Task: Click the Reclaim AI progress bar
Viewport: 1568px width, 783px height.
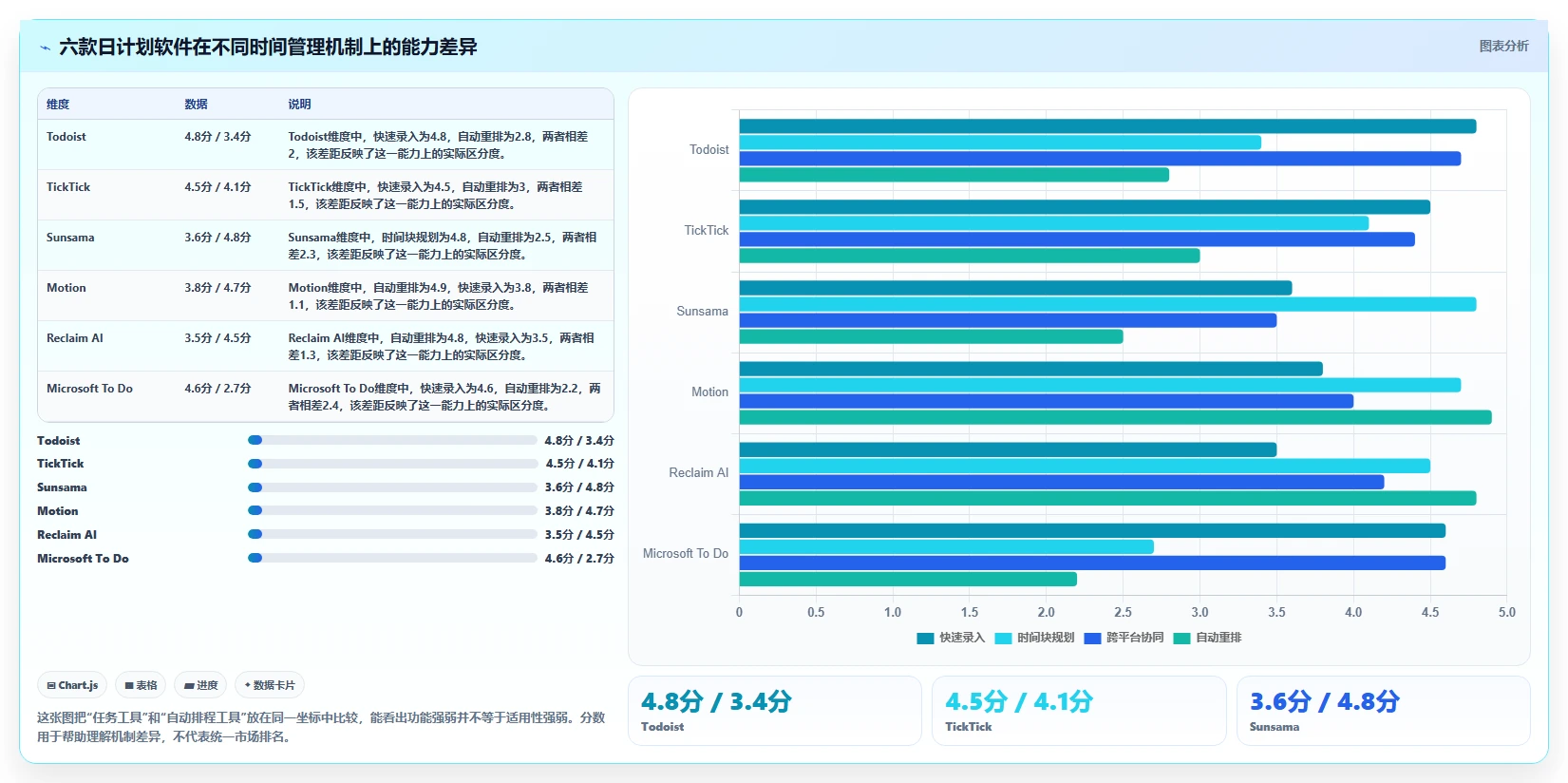Action: [x=392, y=534]
